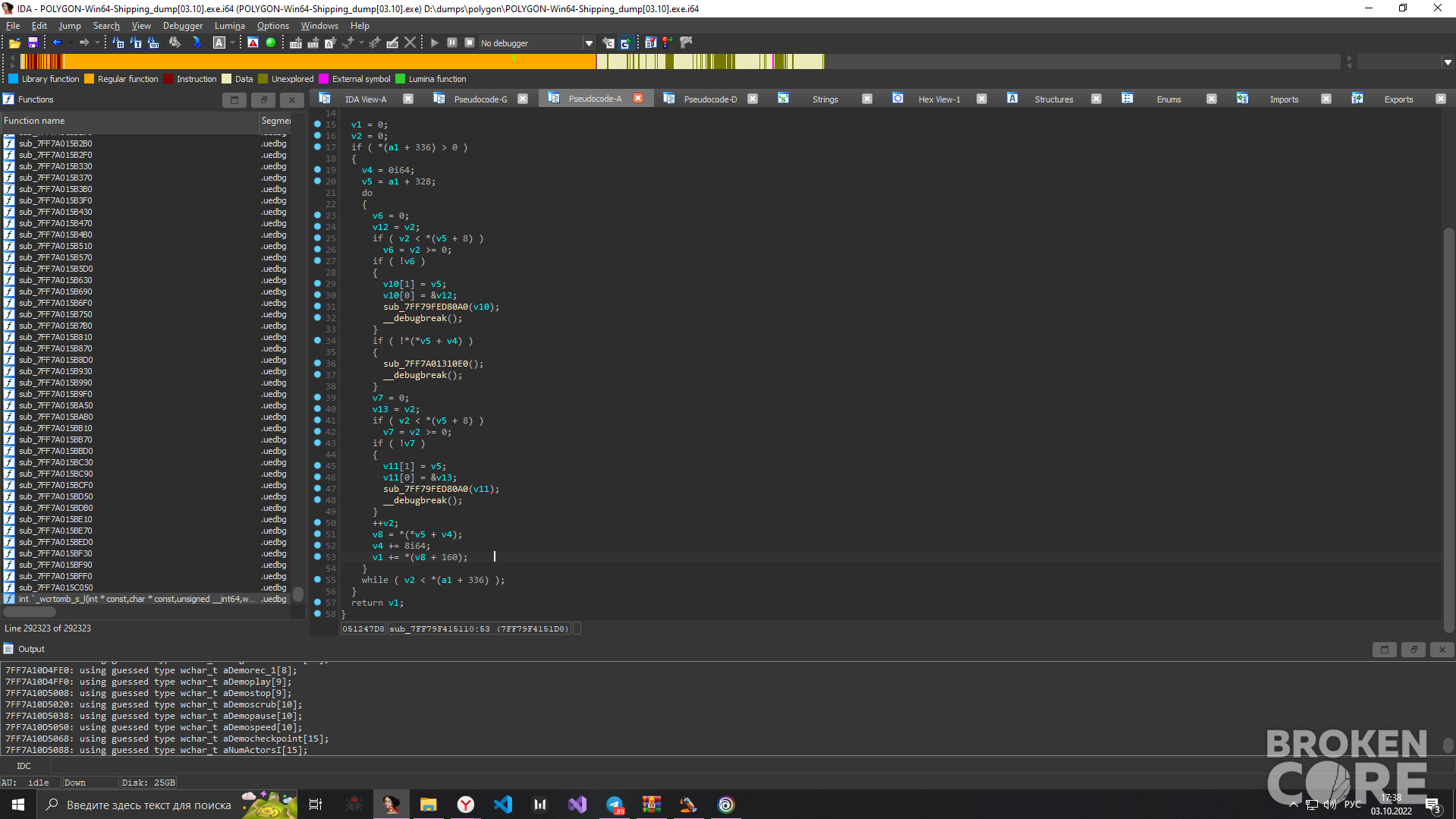Open the Options menu
1456x819 pixels.
(x=272, y=25)
